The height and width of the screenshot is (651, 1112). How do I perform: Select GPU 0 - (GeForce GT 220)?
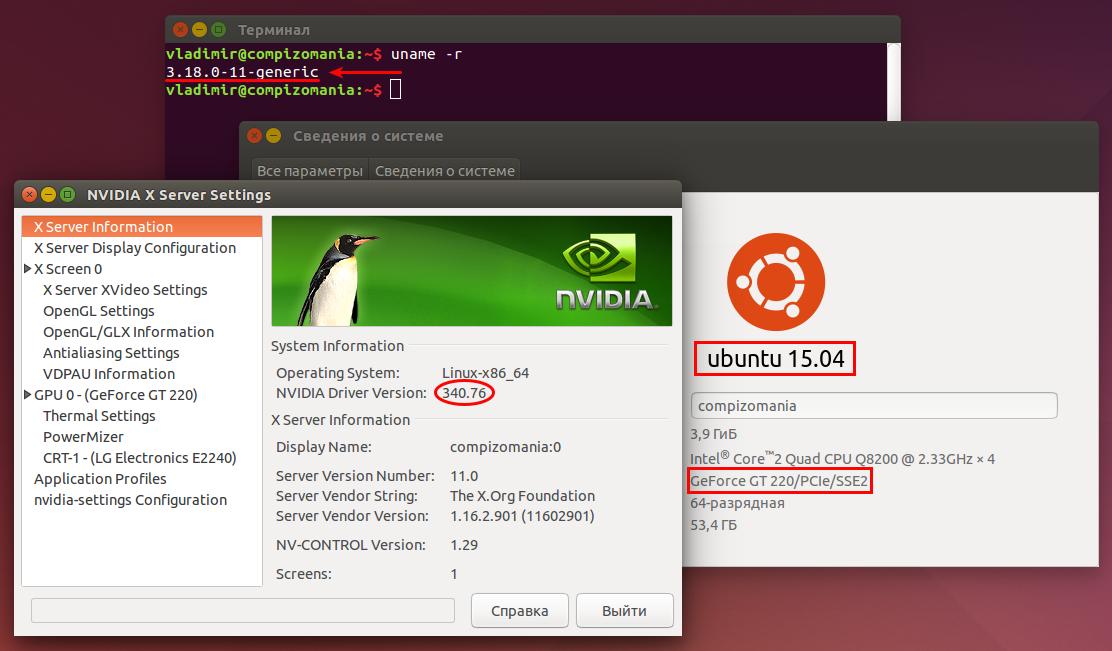(116, 395)
